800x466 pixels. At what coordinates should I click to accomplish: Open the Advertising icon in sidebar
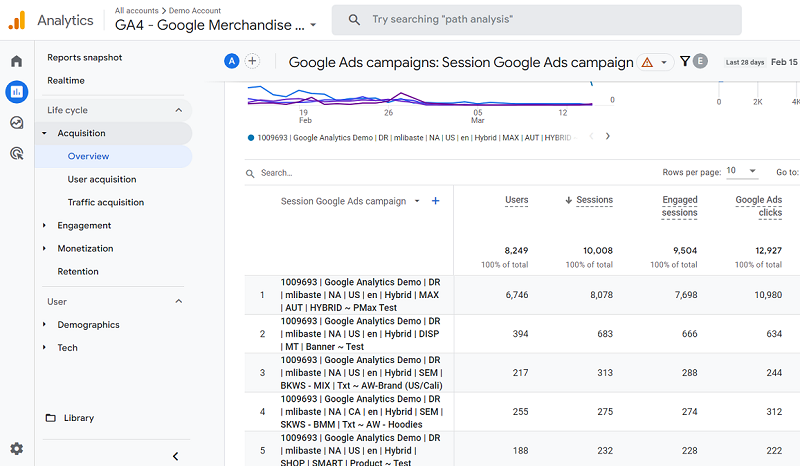pyautogui.click(x=16, y=153)
